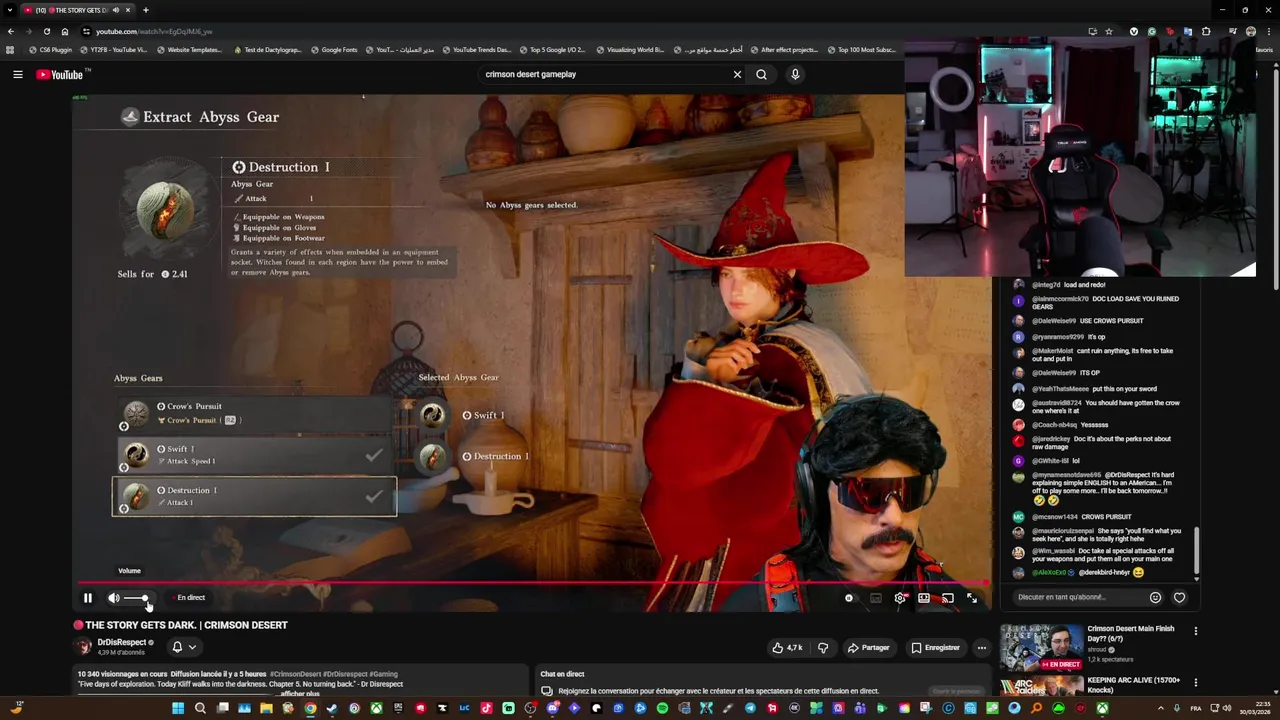Open options for shroud recommended video
1280x720 pixels.
coord(1195,631)
